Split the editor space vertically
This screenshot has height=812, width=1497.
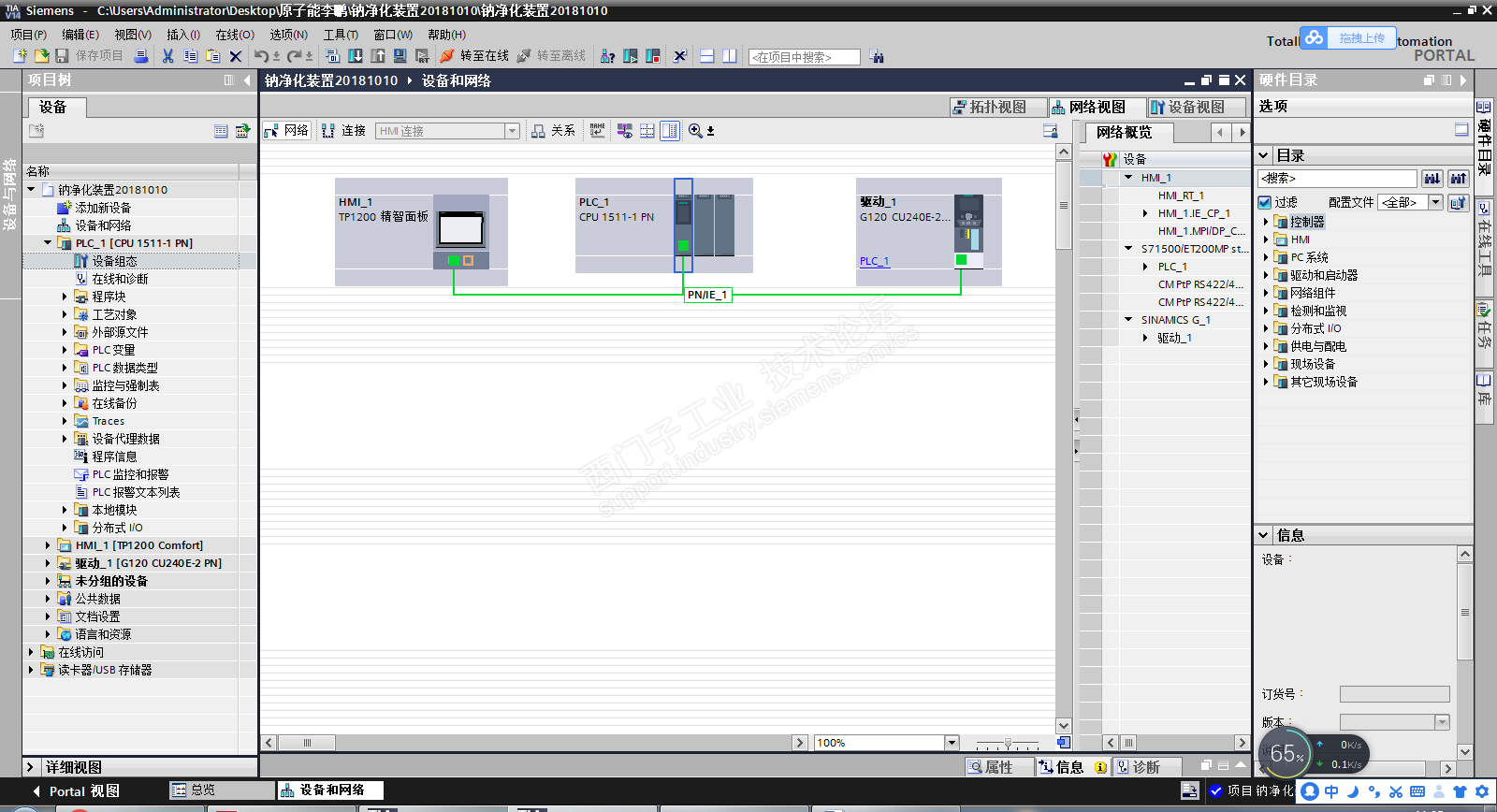[x=730, y=56]
